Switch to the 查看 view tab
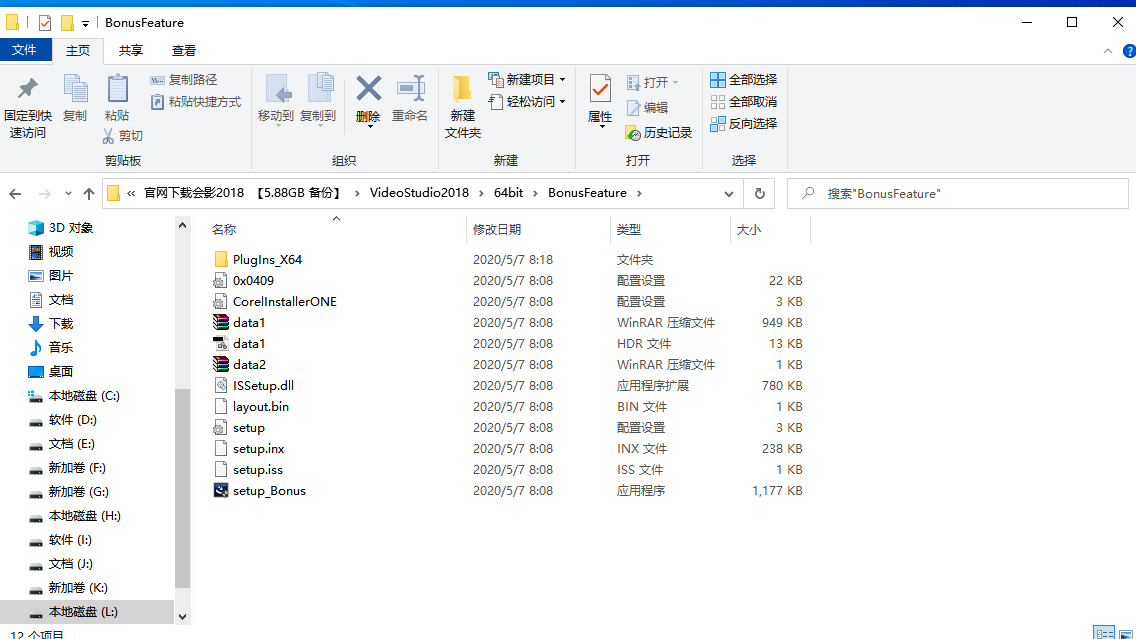This screenshot has height=639, width=1136. coord(183,51)
